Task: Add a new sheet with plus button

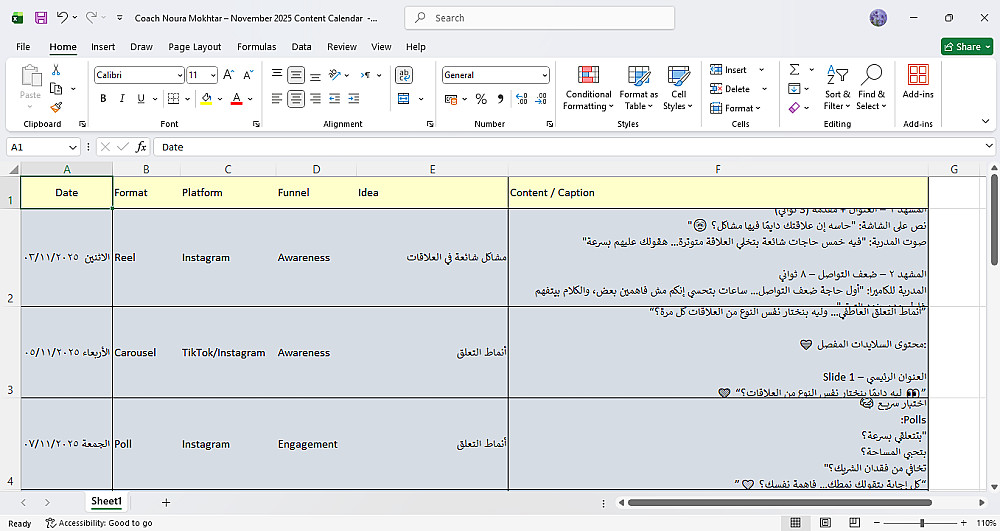Action: point(166,502)
